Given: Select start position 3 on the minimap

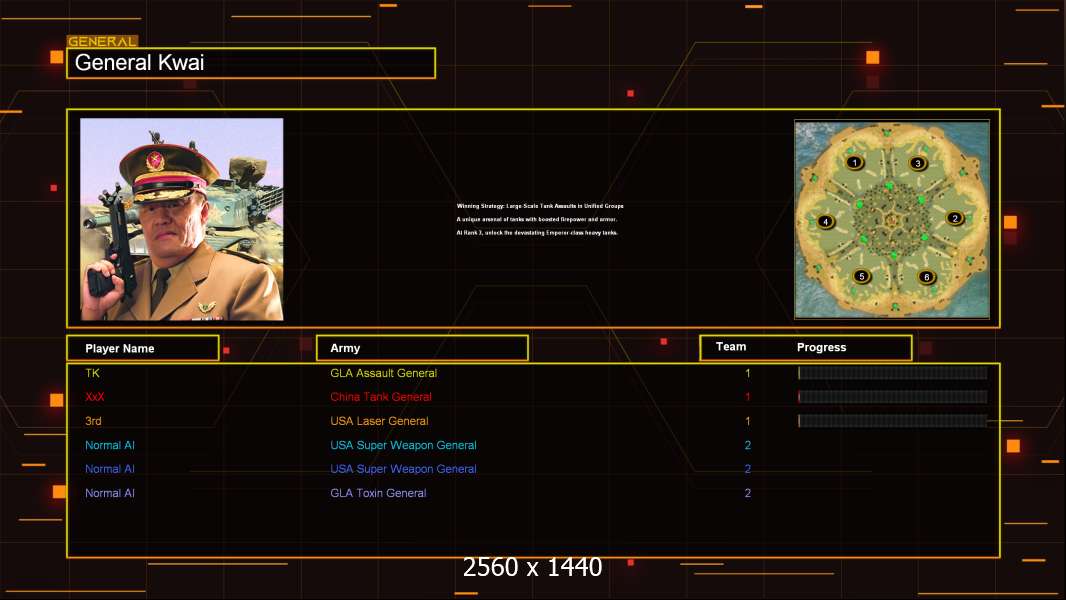Looking at the screenshot, I should click(x=918, y=163).
